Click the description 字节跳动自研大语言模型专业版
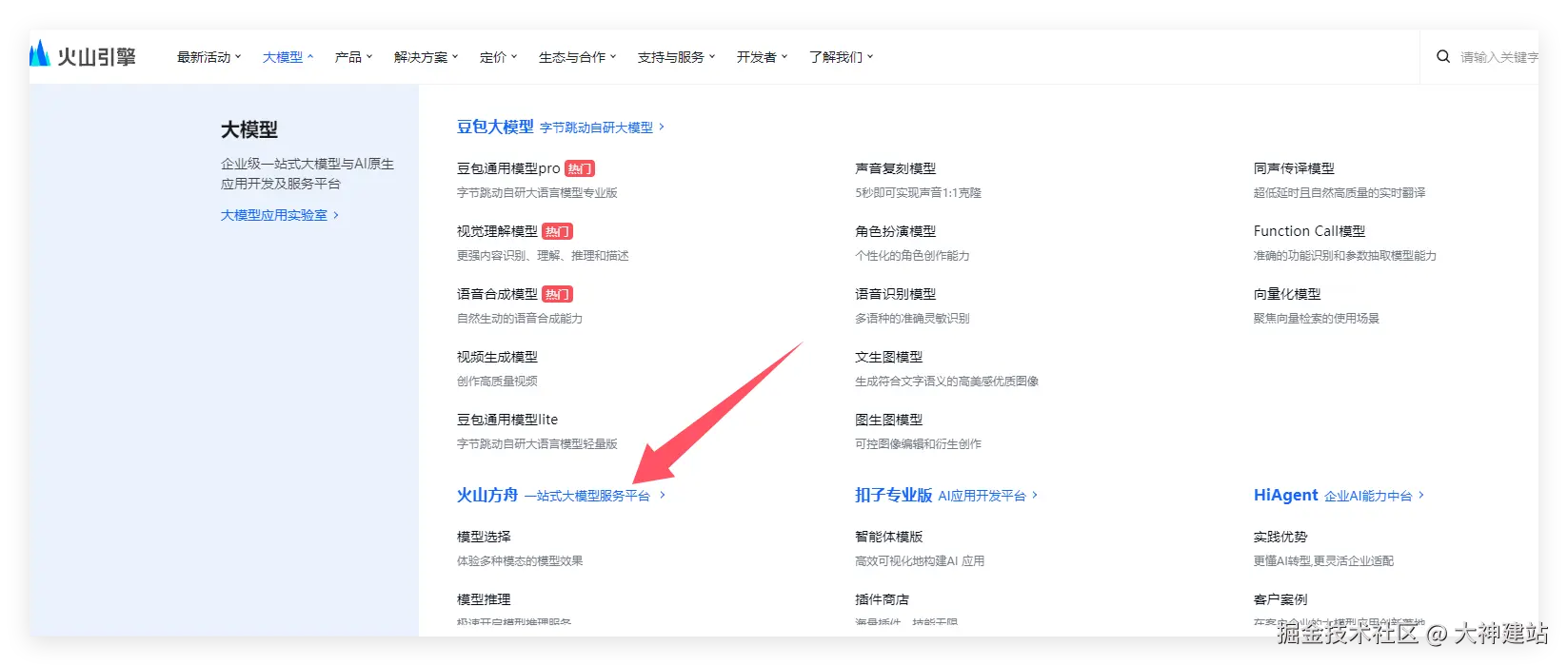The image size is (1568, 666). coord(537,193)
